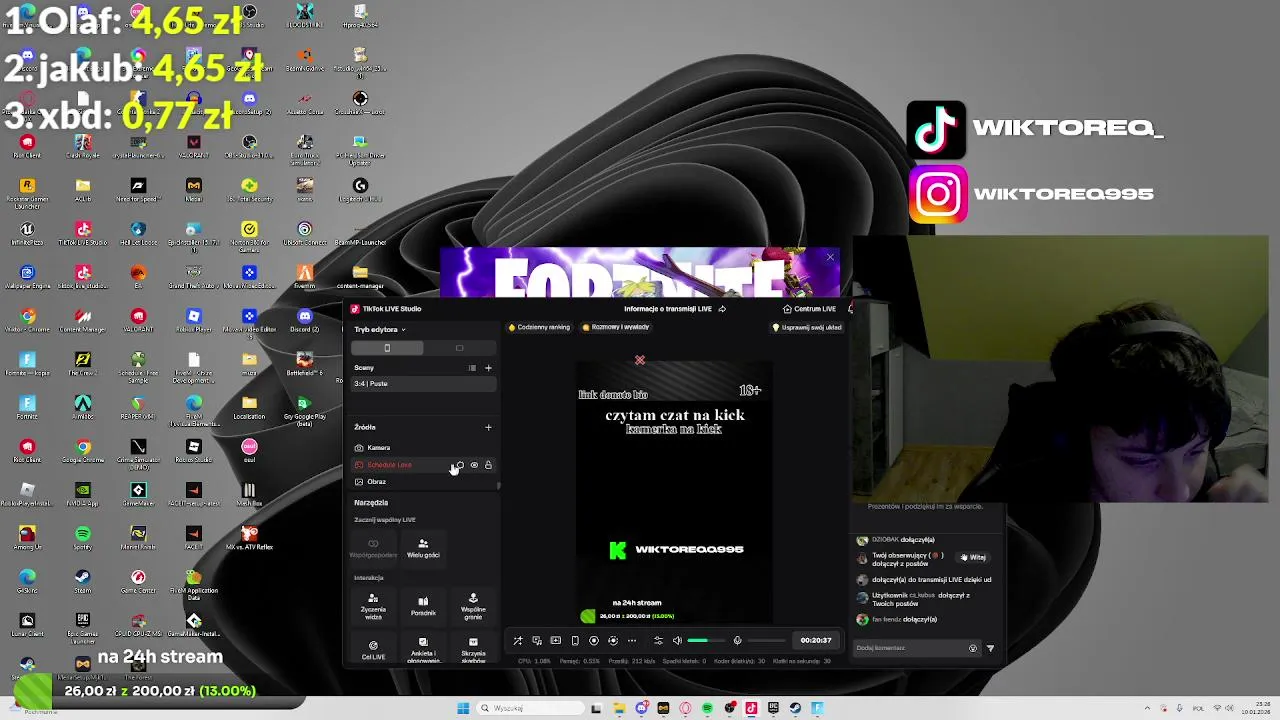This screenshot has width=1280, height=720.
Task: Open the Codzienny ranking tab
Action: [539, 327]
